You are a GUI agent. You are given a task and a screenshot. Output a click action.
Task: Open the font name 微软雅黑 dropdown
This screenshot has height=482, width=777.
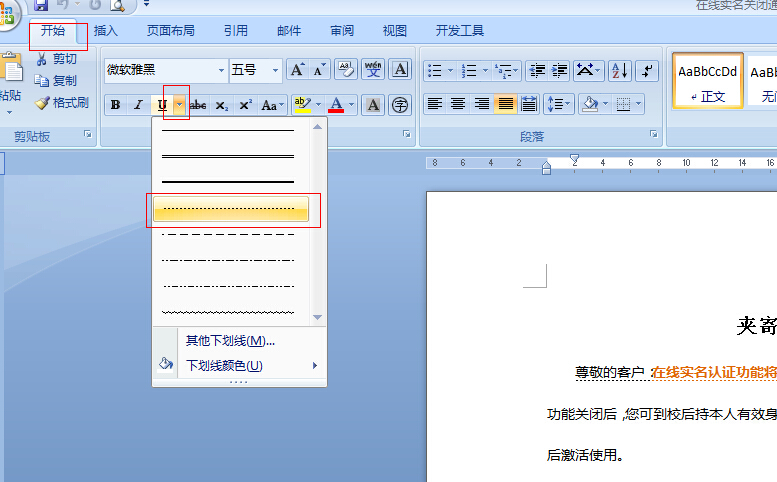tap(222, 70)
